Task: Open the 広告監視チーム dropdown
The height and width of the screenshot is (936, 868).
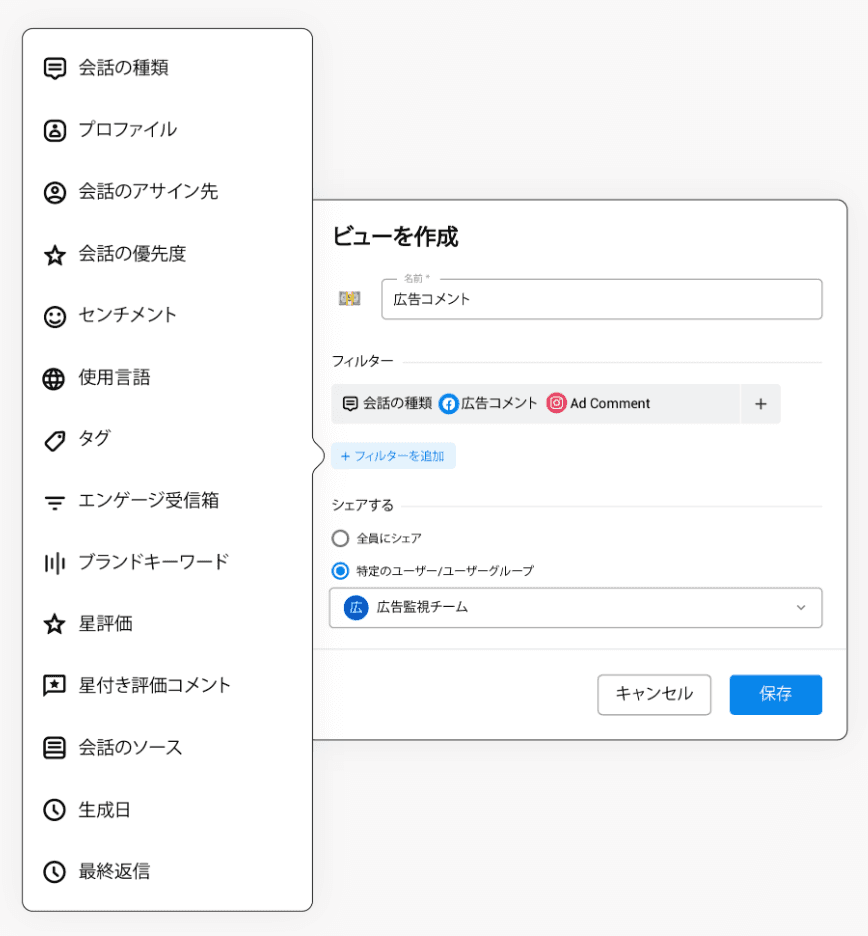Action: (575, 608)
